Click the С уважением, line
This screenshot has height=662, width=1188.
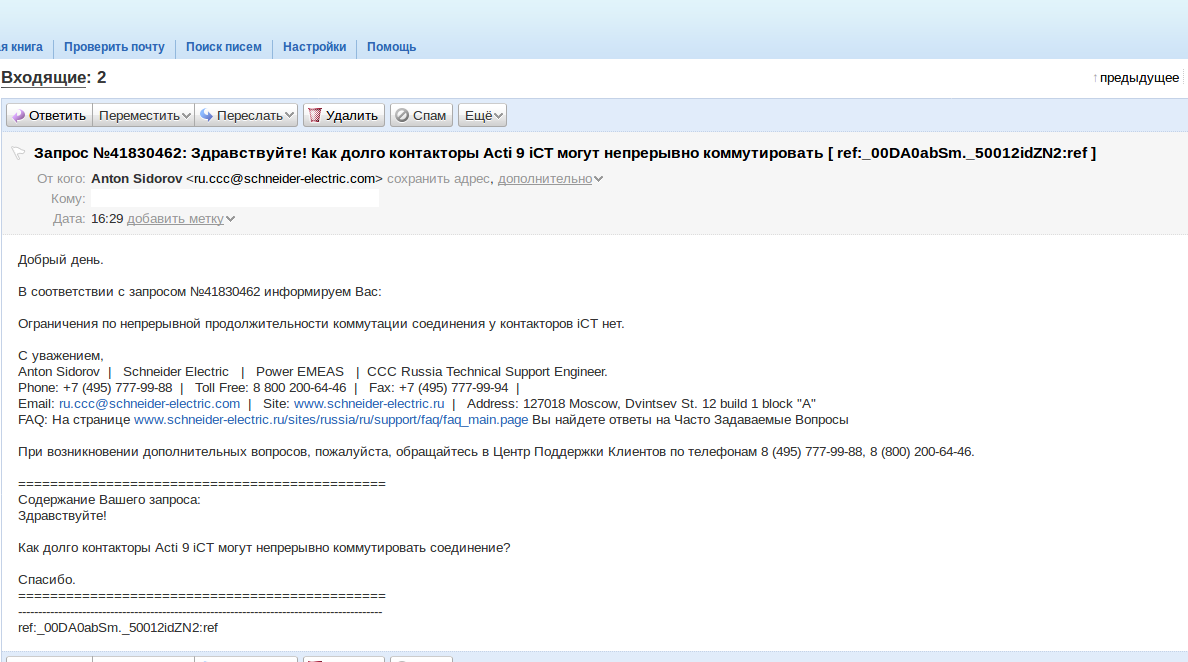(61, 356)
